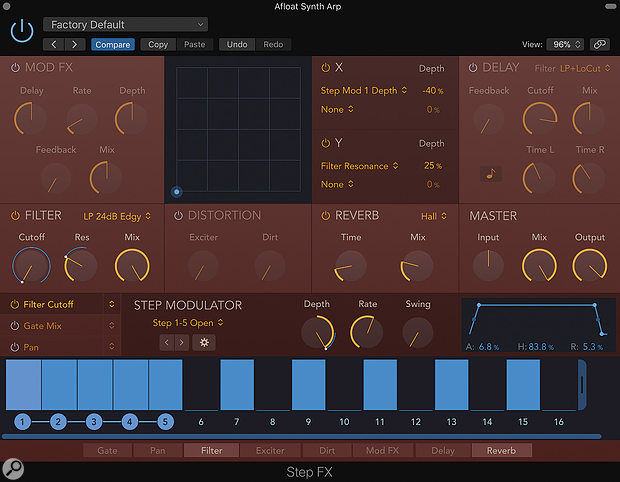The width and height of the screenshot is (620, 482).
Task: Toggle FILTER power button
Action: pyautogui.click(x=15, y=215)
